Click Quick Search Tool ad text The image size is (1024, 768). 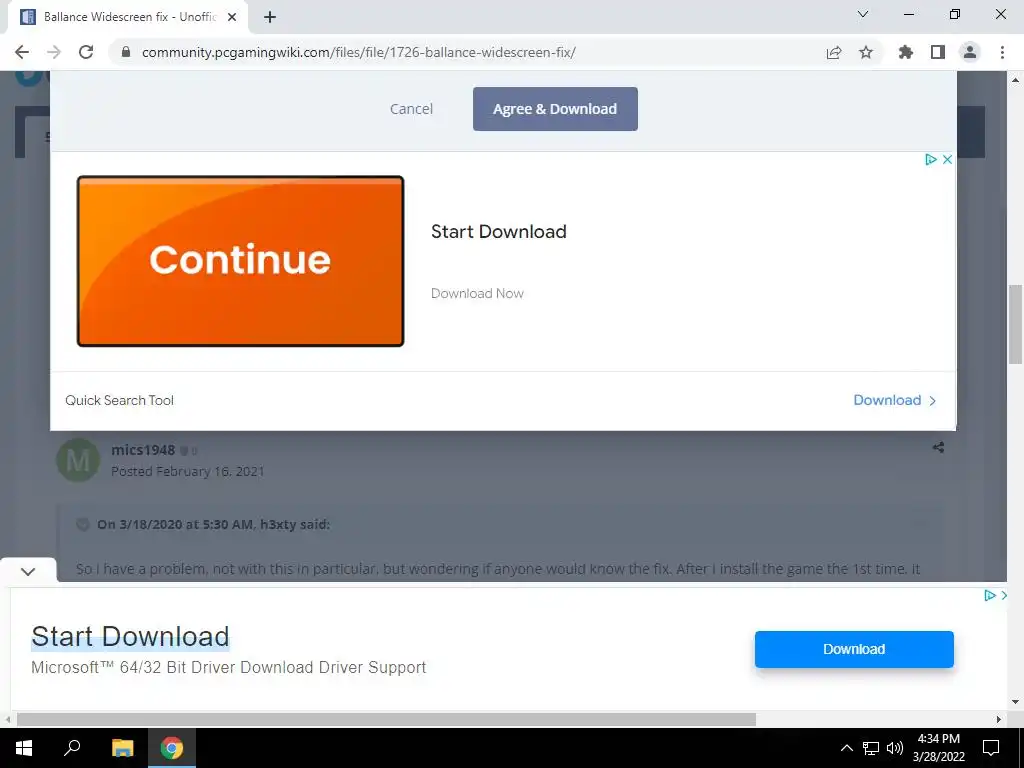pyautogui.click(x=120, y=400)
